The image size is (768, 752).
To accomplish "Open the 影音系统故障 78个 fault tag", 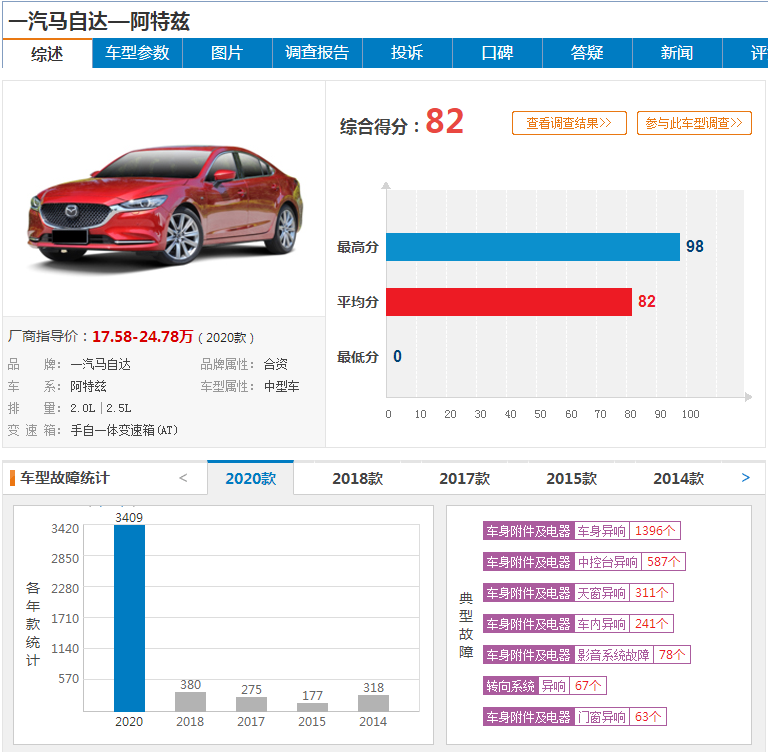I will coord(586,655).
